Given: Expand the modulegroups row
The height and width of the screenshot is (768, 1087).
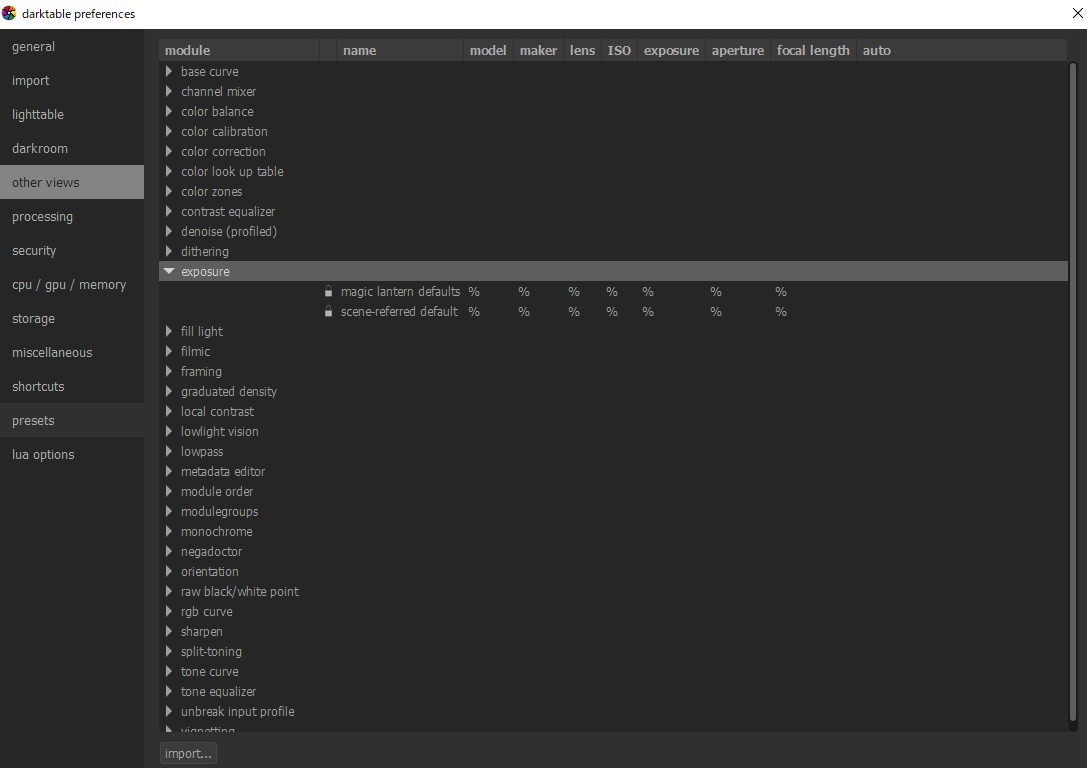Looking at the screenshot, I should tap(168, 512).
